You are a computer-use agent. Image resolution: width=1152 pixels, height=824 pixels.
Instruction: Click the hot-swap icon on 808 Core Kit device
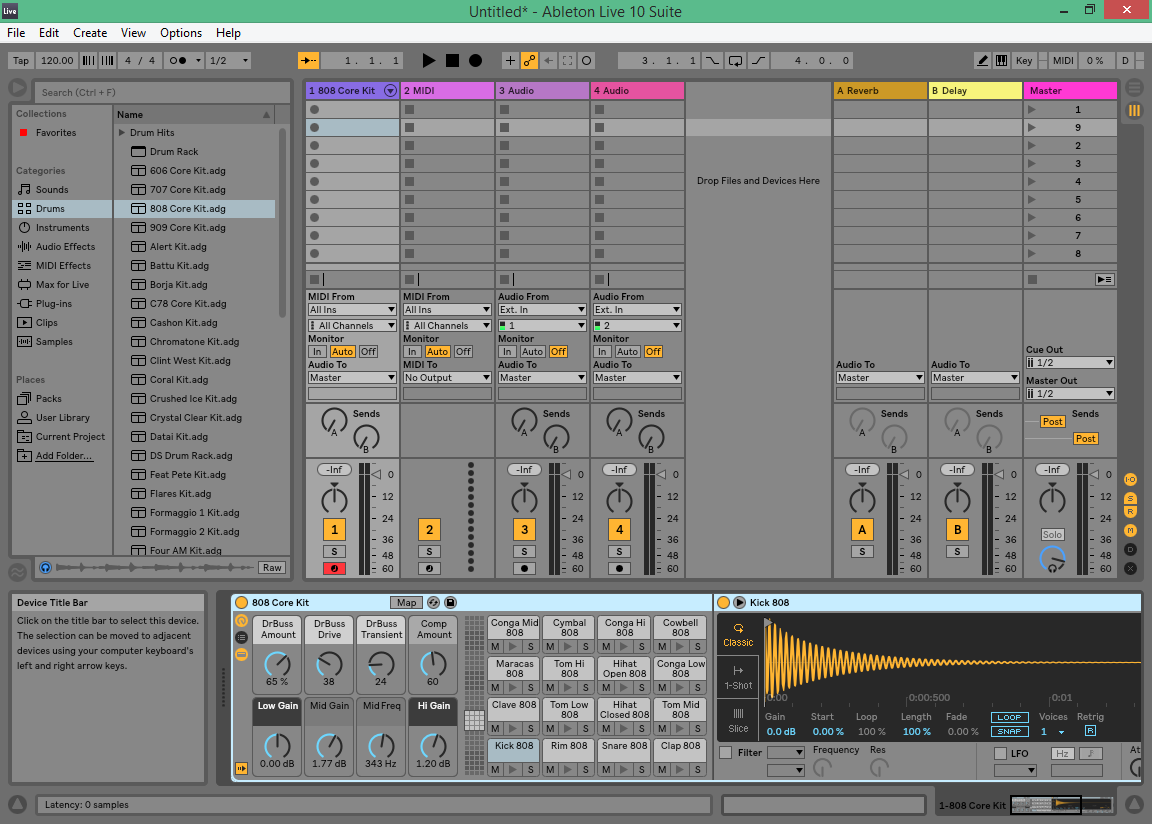point(431,602)
